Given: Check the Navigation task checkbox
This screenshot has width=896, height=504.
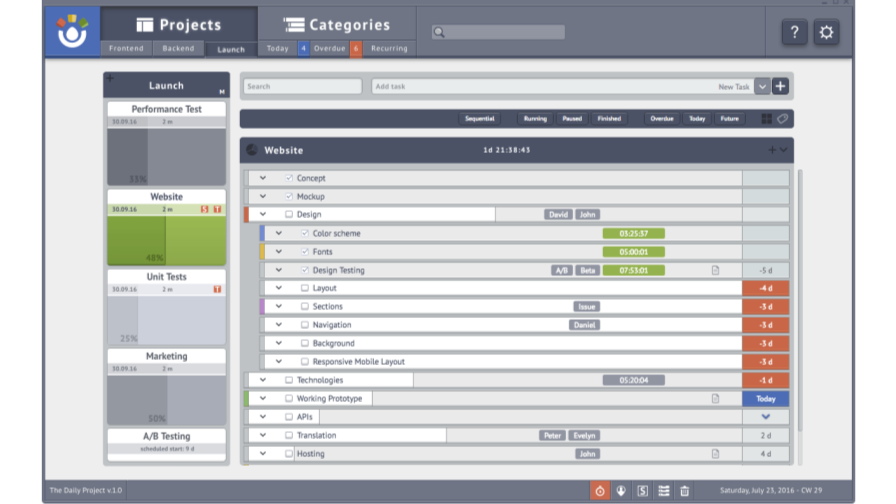Looking at the screenshot, I should point(305,325).
